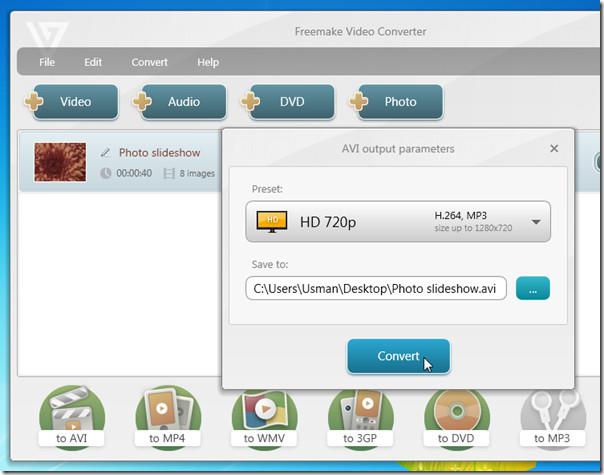Click the clock icon beside 00:00:40

pos(106,173)
